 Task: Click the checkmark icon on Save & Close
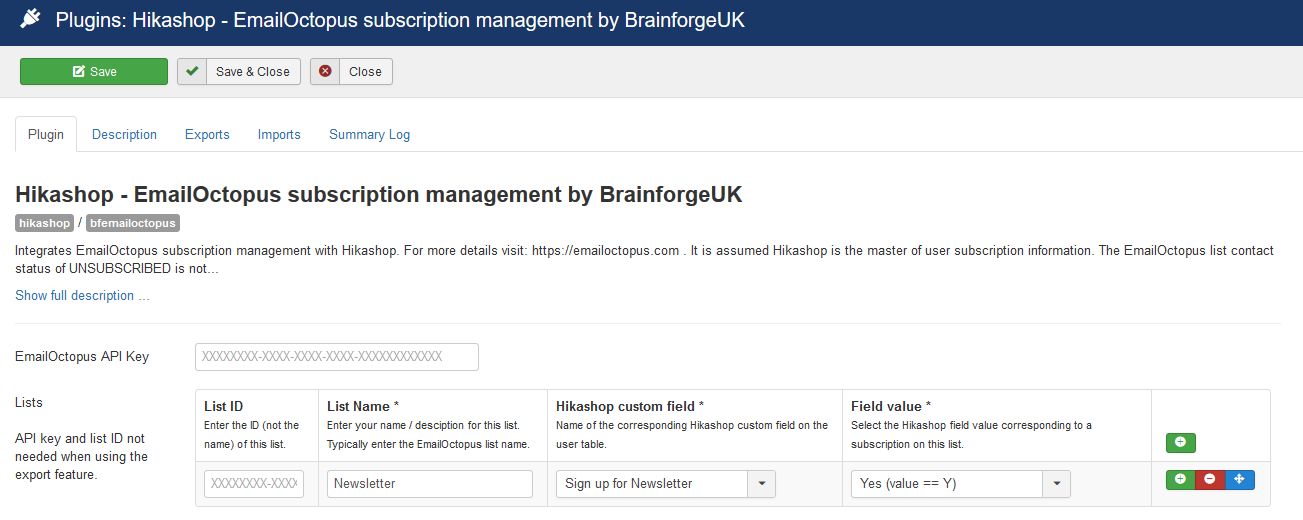coord(192,71)
